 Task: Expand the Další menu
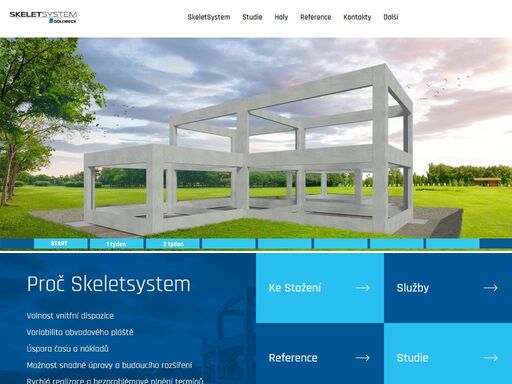pos(391,17)
